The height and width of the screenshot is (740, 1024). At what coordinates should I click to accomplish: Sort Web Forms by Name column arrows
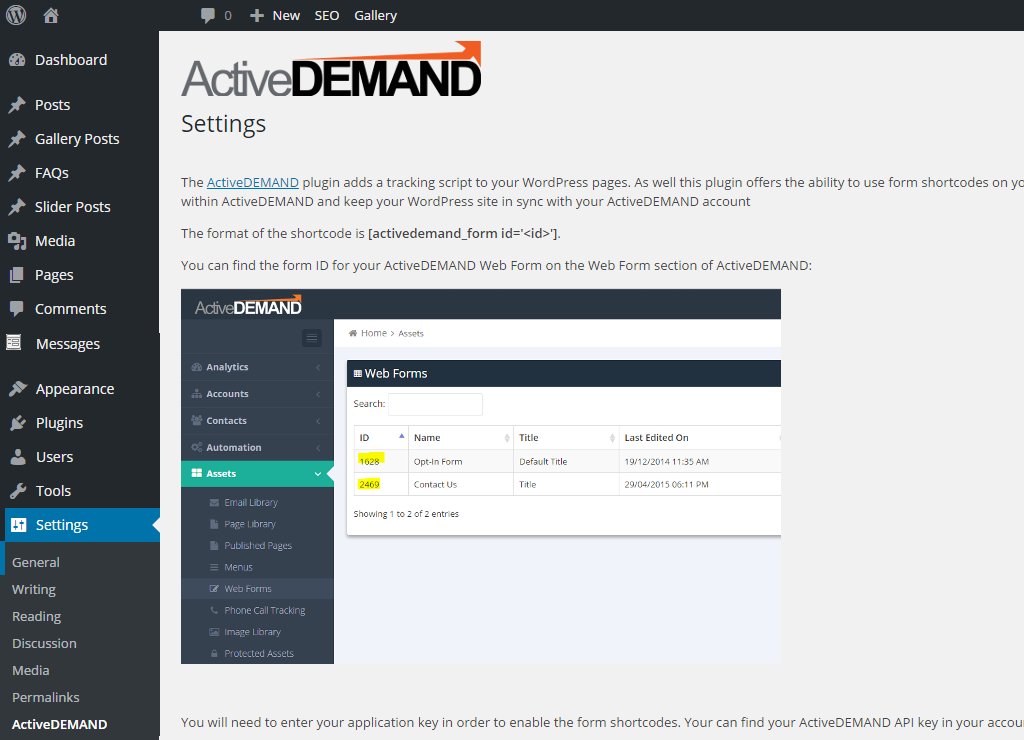click(507, 438)
